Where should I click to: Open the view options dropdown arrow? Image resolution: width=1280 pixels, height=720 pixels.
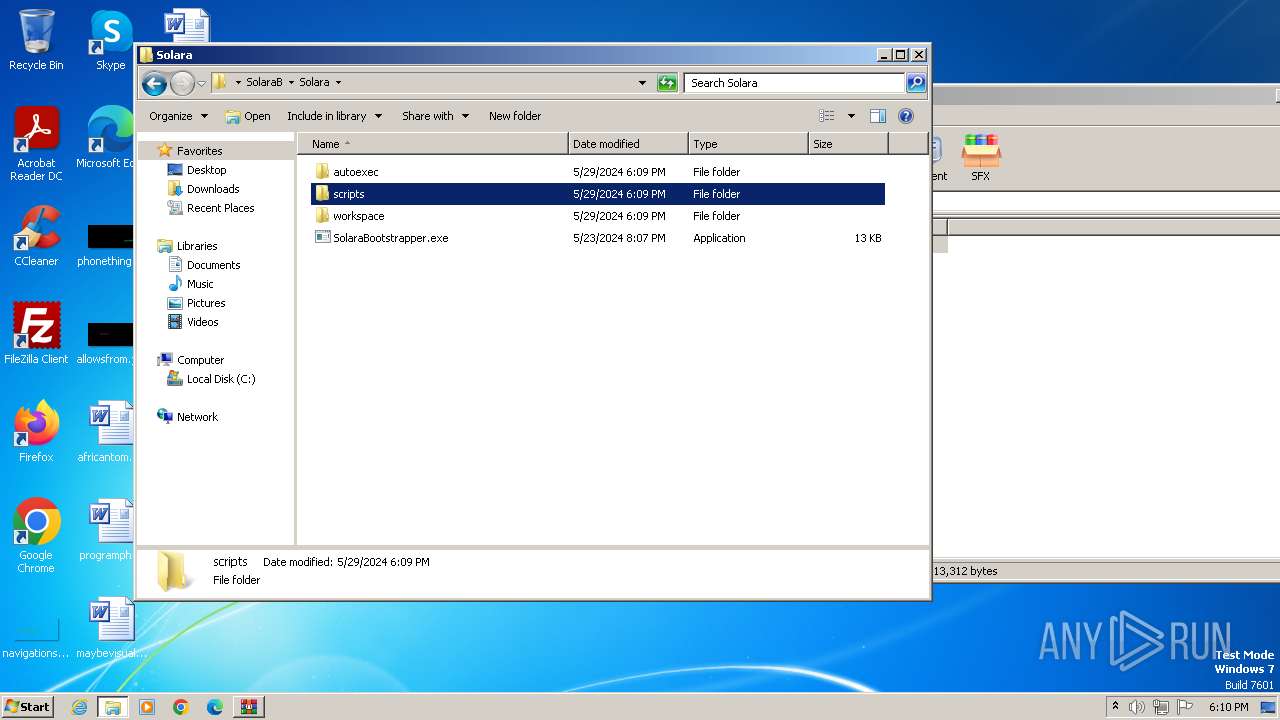pyautogui.click(x=851, y=116)
